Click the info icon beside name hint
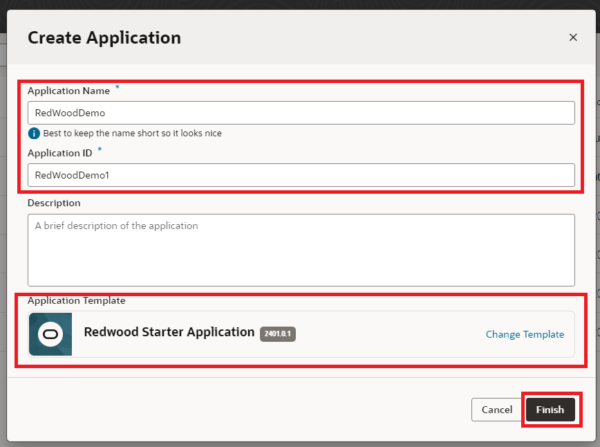 (x=34, y=133)
